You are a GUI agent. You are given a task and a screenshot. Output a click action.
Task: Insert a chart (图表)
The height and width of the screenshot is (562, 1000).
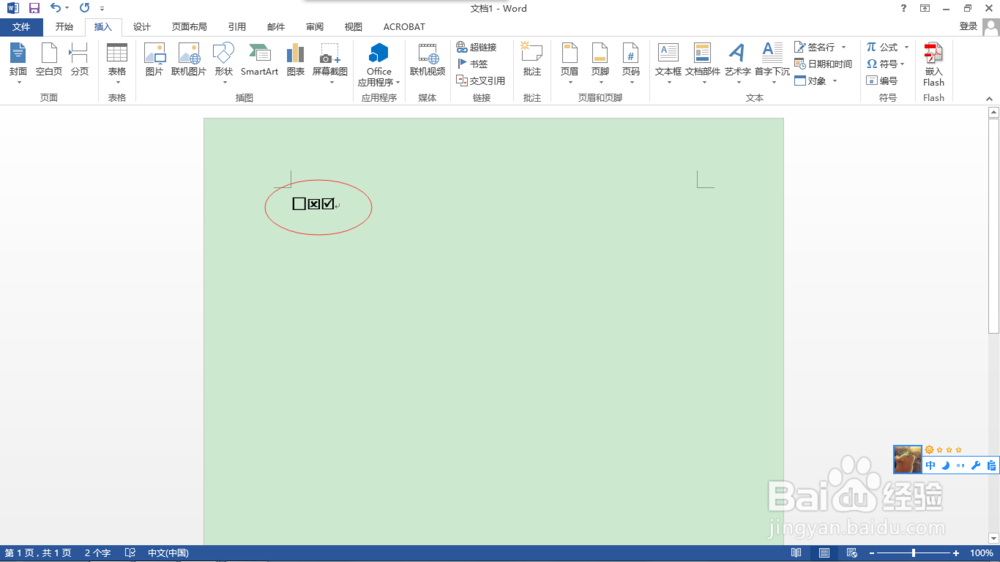point(295,61)
